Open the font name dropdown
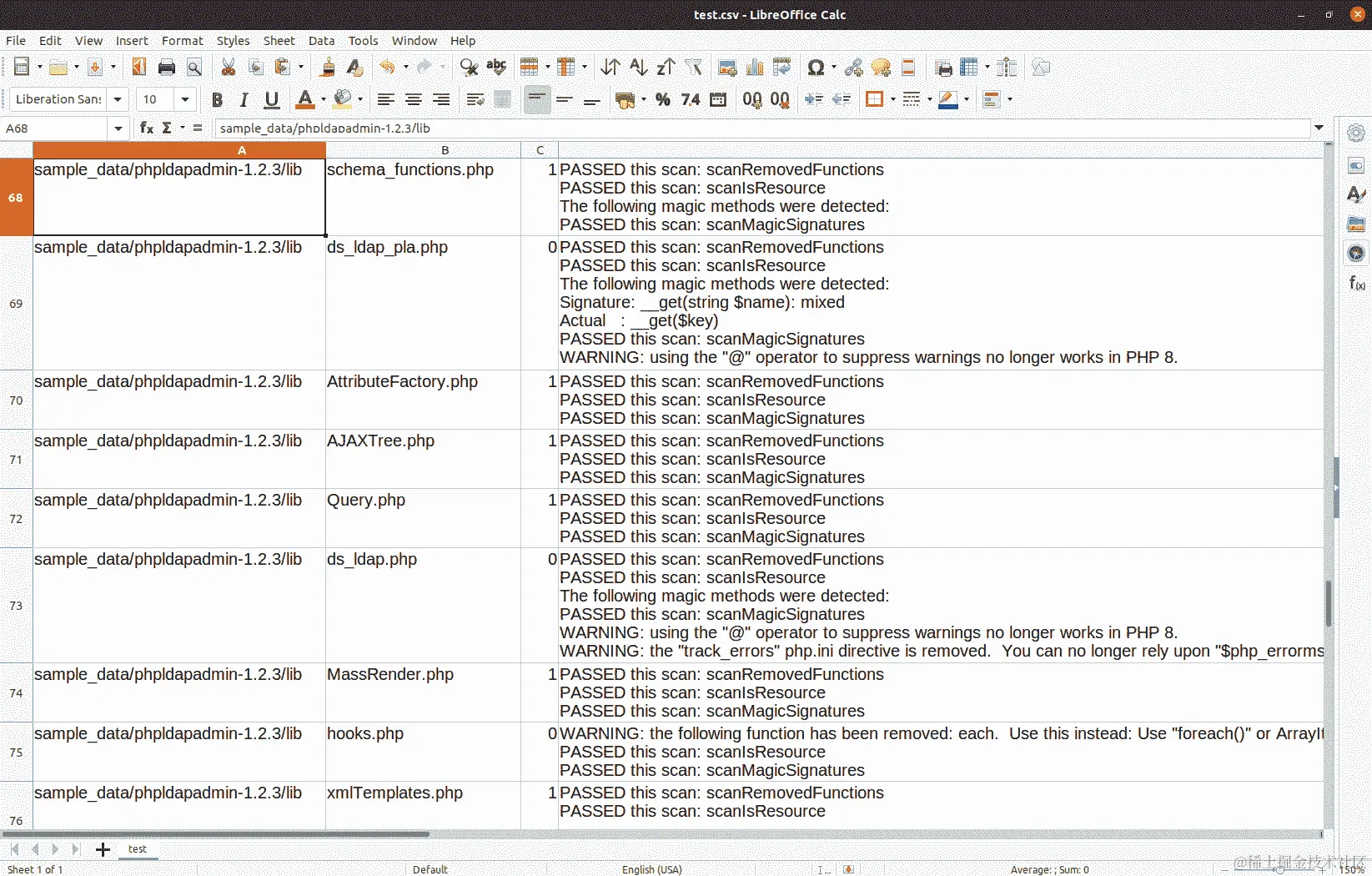This screenshot has height=876, width=1372. [118, 99]
